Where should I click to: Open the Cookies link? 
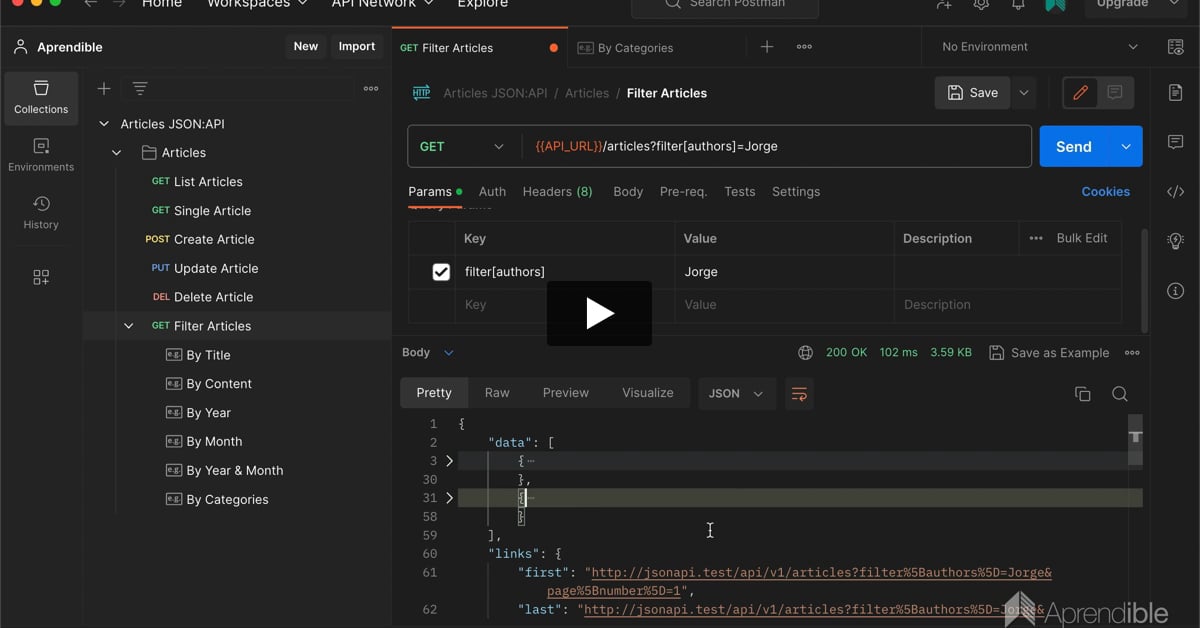point(1106,192)
